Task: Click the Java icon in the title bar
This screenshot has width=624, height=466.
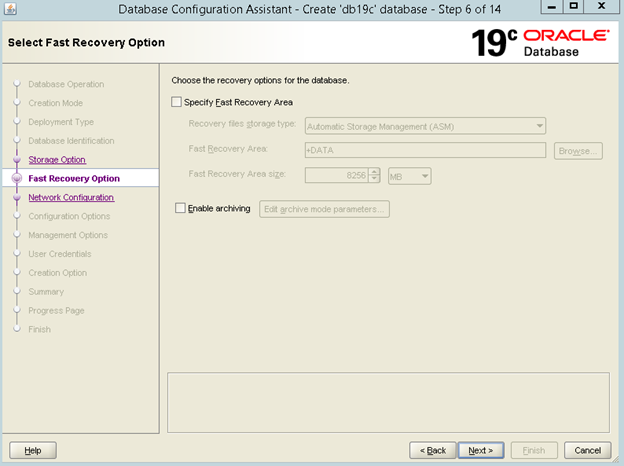Action: 10,9
